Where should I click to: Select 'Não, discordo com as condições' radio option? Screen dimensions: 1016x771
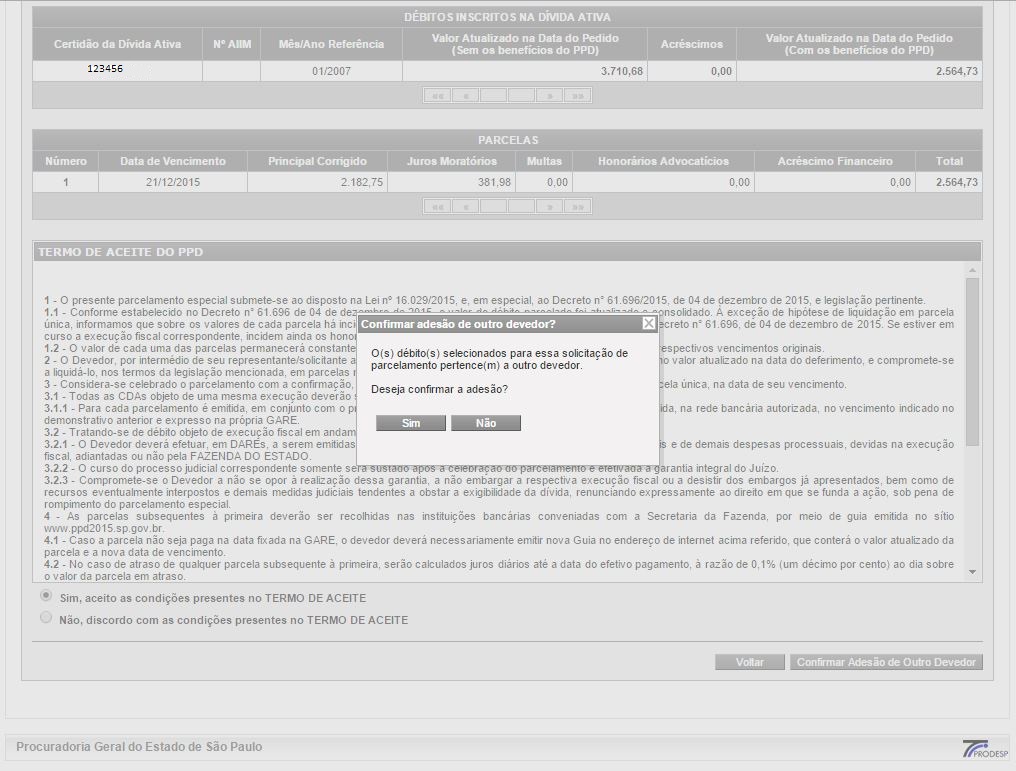click(x=46, y=618)
